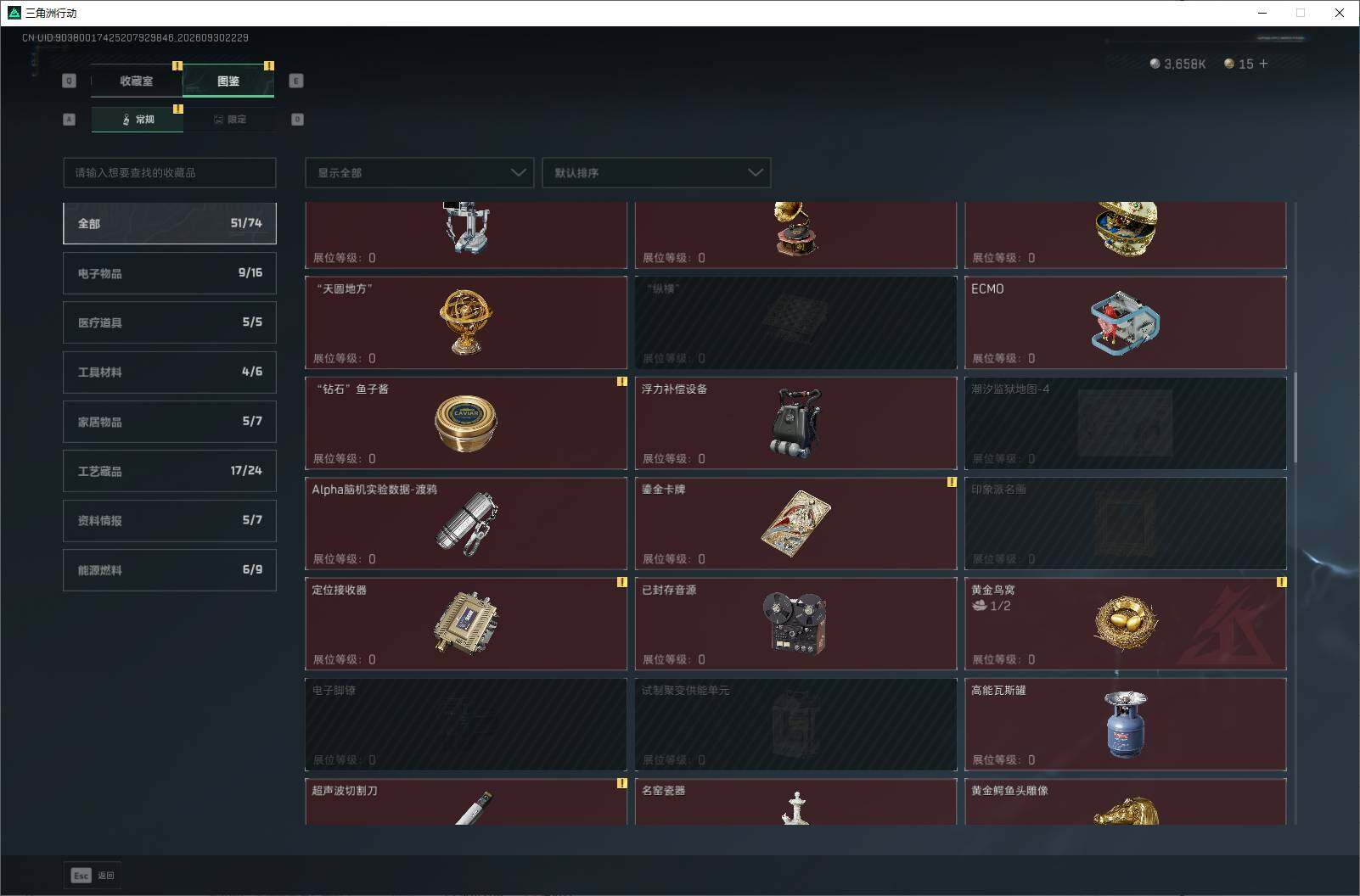Click the collection search input field

click(170, 172)
